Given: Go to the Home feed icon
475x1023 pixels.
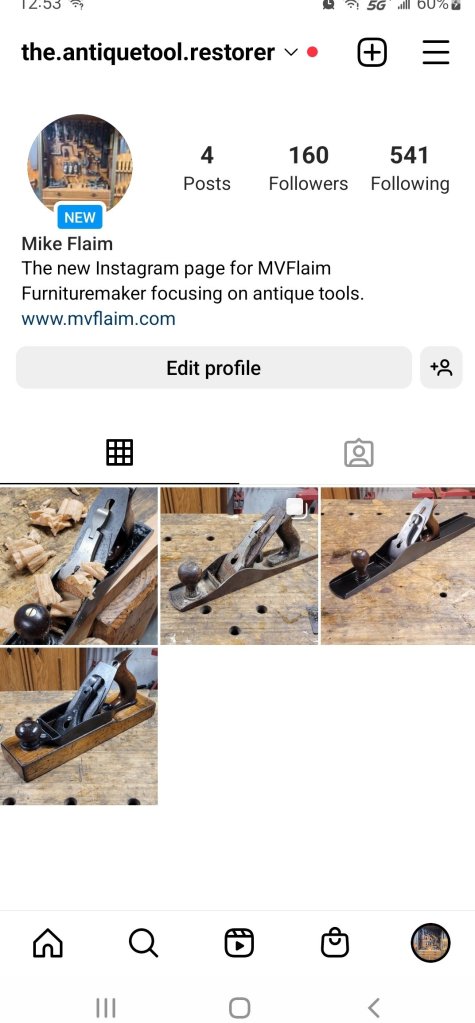Looking at the screenshot, I should [x=48, y=943].
